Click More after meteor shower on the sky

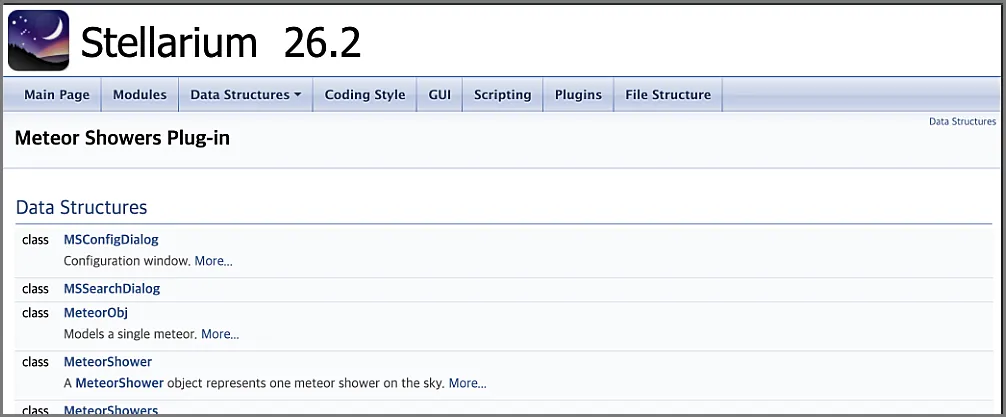pos(468,384)
